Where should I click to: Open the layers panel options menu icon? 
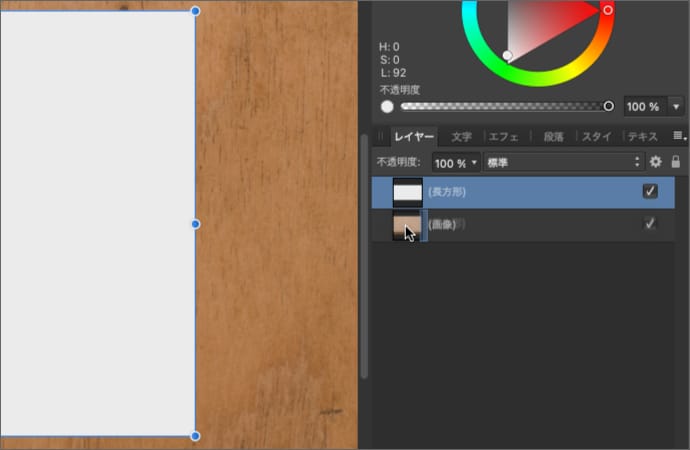(678, 136)
